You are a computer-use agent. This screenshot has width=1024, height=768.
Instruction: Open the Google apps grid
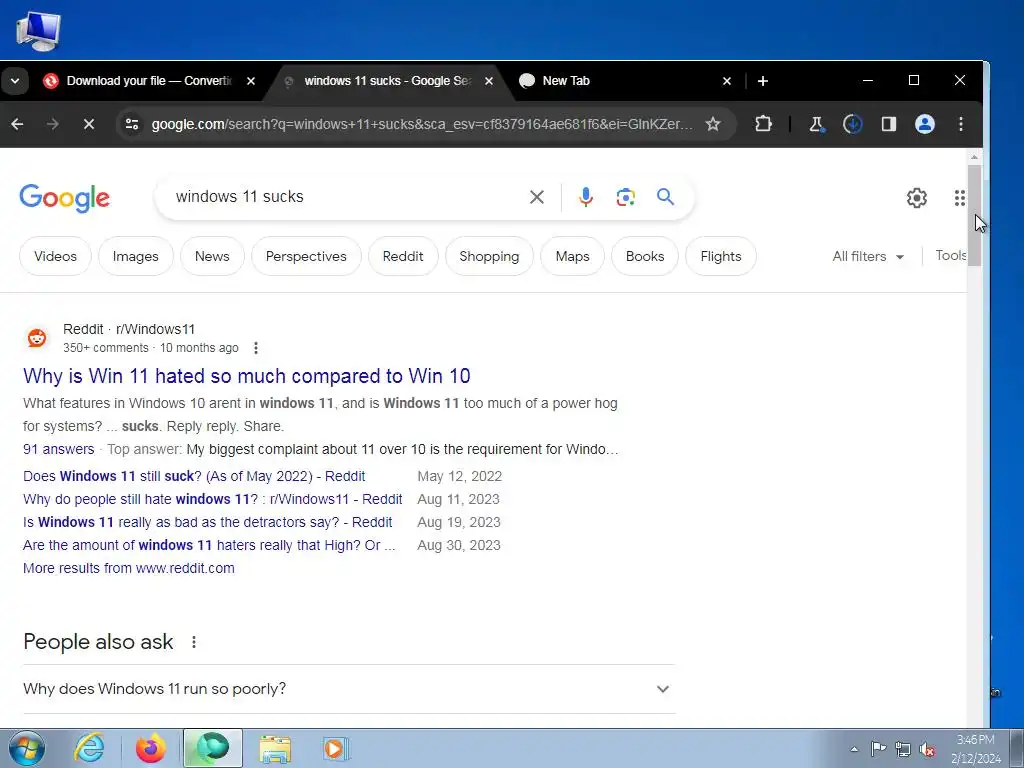pyautogui.click(x=959, y=198)
